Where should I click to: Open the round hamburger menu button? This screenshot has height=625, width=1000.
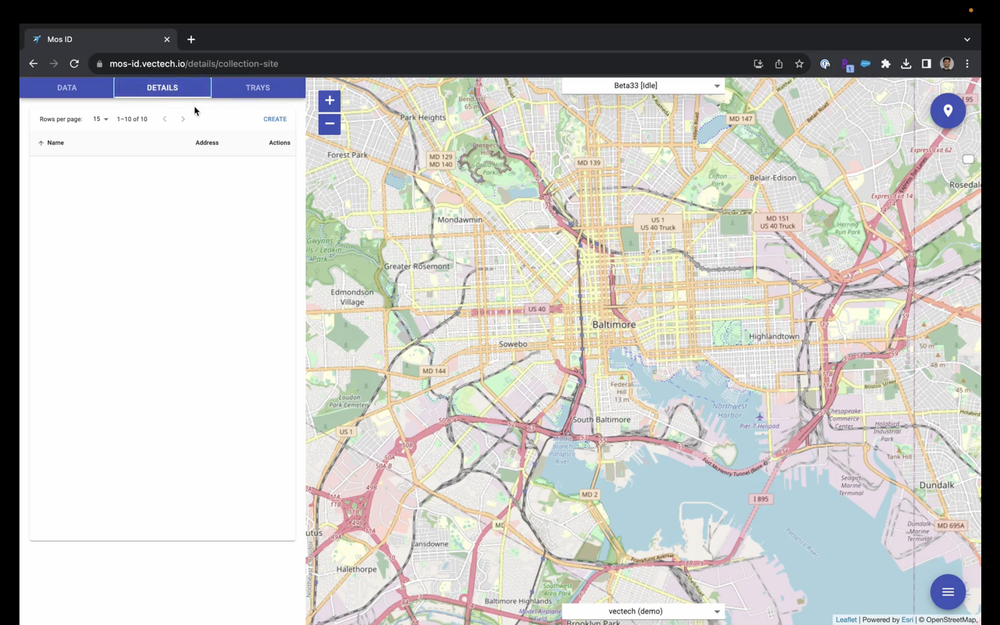coord(948,592)
